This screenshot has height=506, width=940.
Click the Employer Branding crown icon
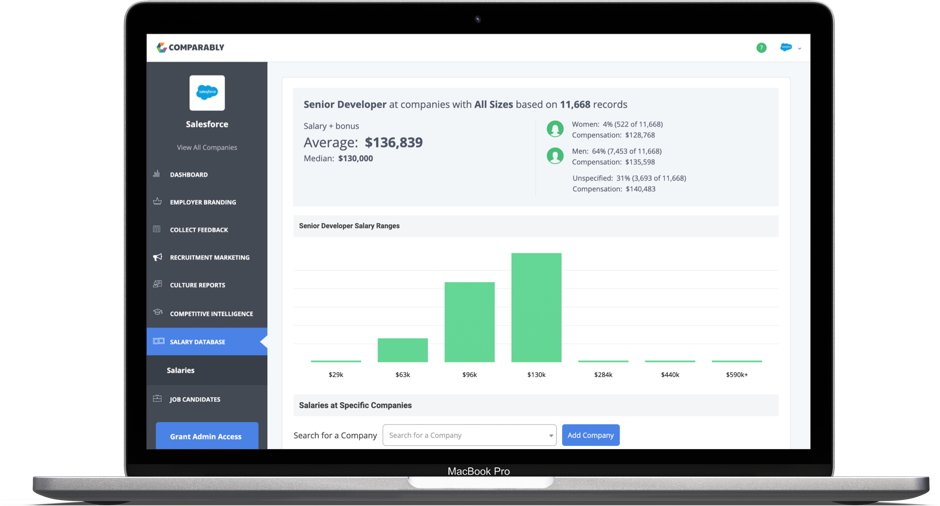pyautogui.click(x=157, y=201)
